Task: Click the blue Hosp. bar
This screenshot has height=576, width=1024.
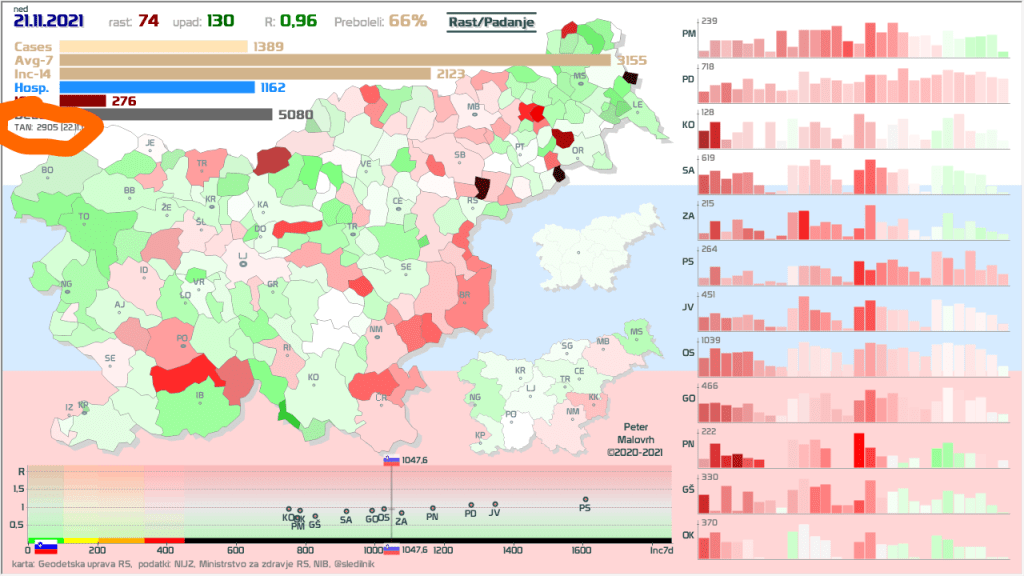Action: [x=157, y=87]
